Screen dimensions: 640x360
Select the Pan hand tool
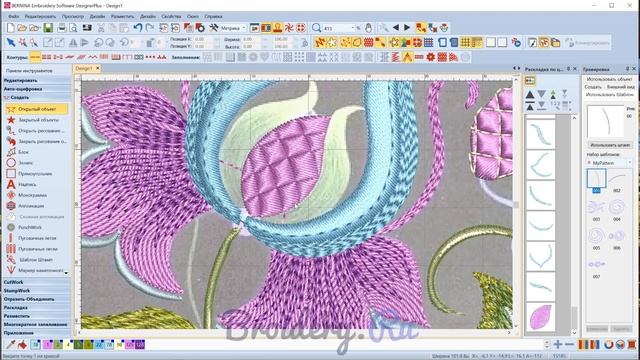(368, 28)
